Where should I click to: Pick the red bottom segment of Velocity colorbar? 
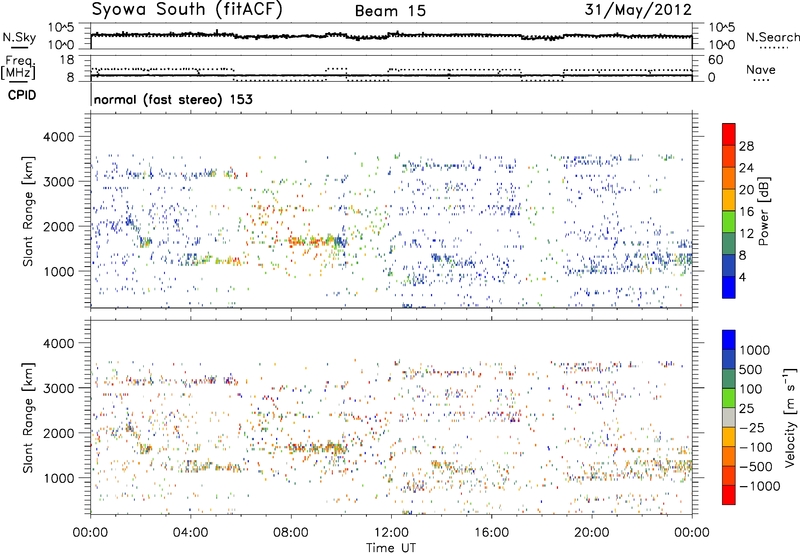pos(729,495)
